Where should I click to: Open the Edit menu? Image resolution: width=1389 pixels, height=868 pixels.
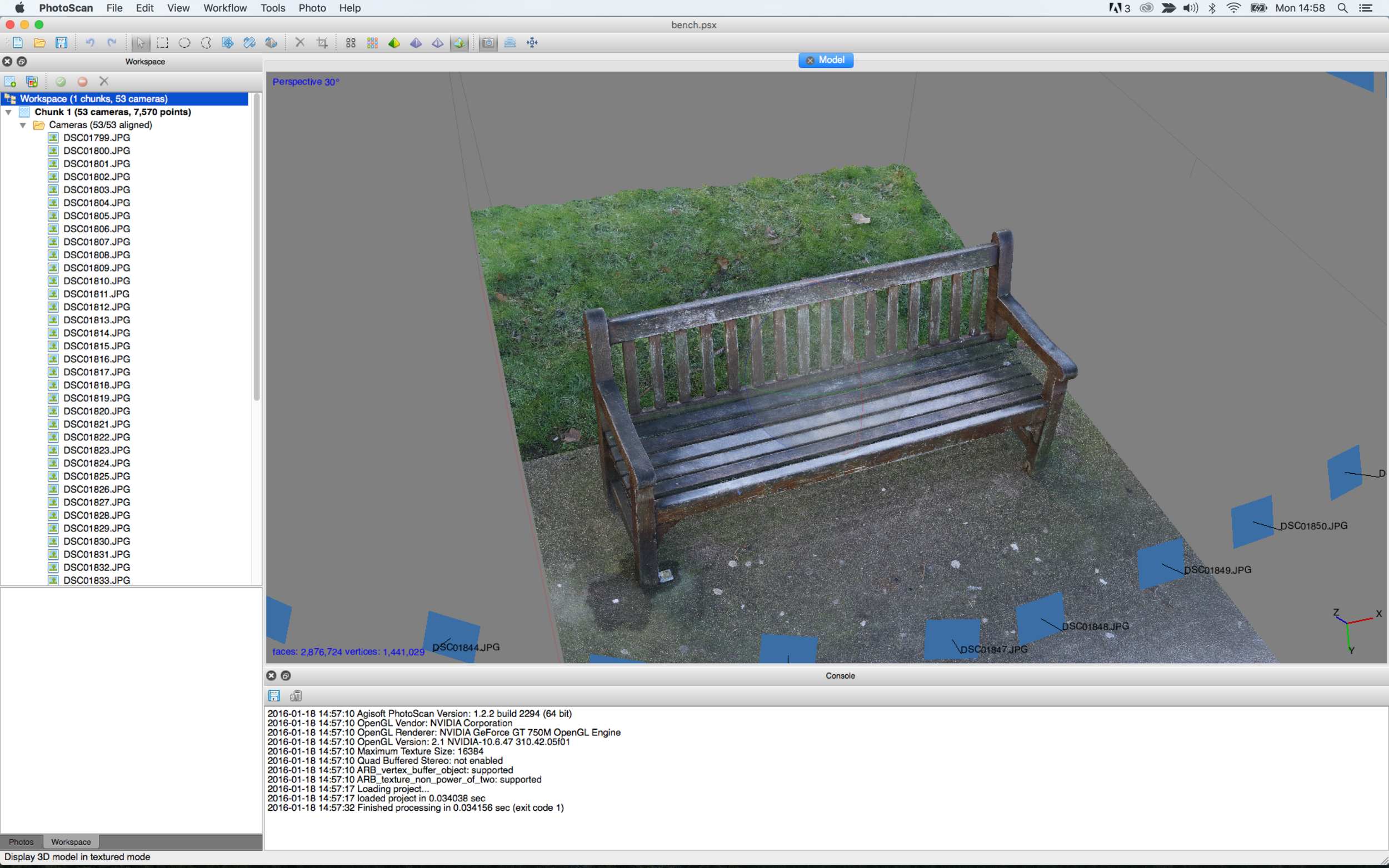pos(144,8)
